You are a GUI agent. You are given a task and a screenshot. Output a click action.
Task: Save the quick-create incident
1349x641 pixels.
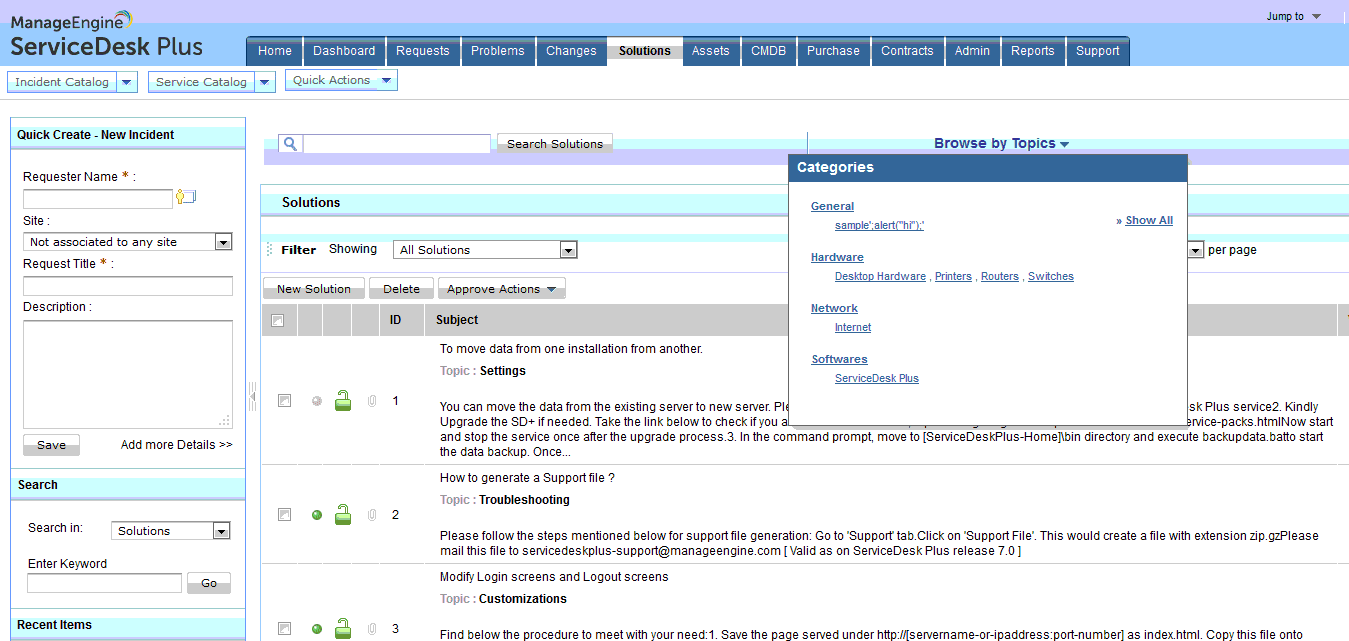tap(51, 445)
